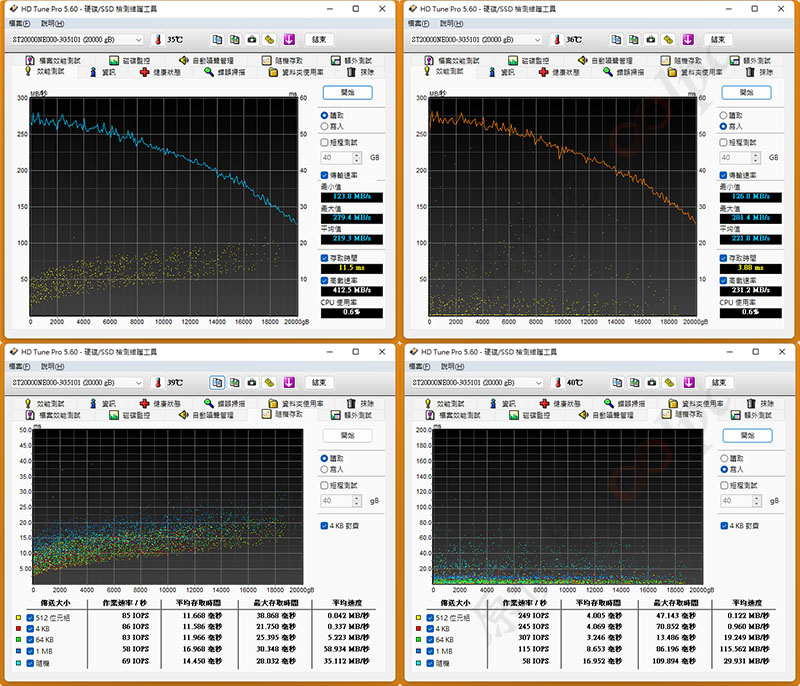Click trash can 抹除 icon in 39°C window
Viewport: 800px width, 686px height.
coord(351,403)
